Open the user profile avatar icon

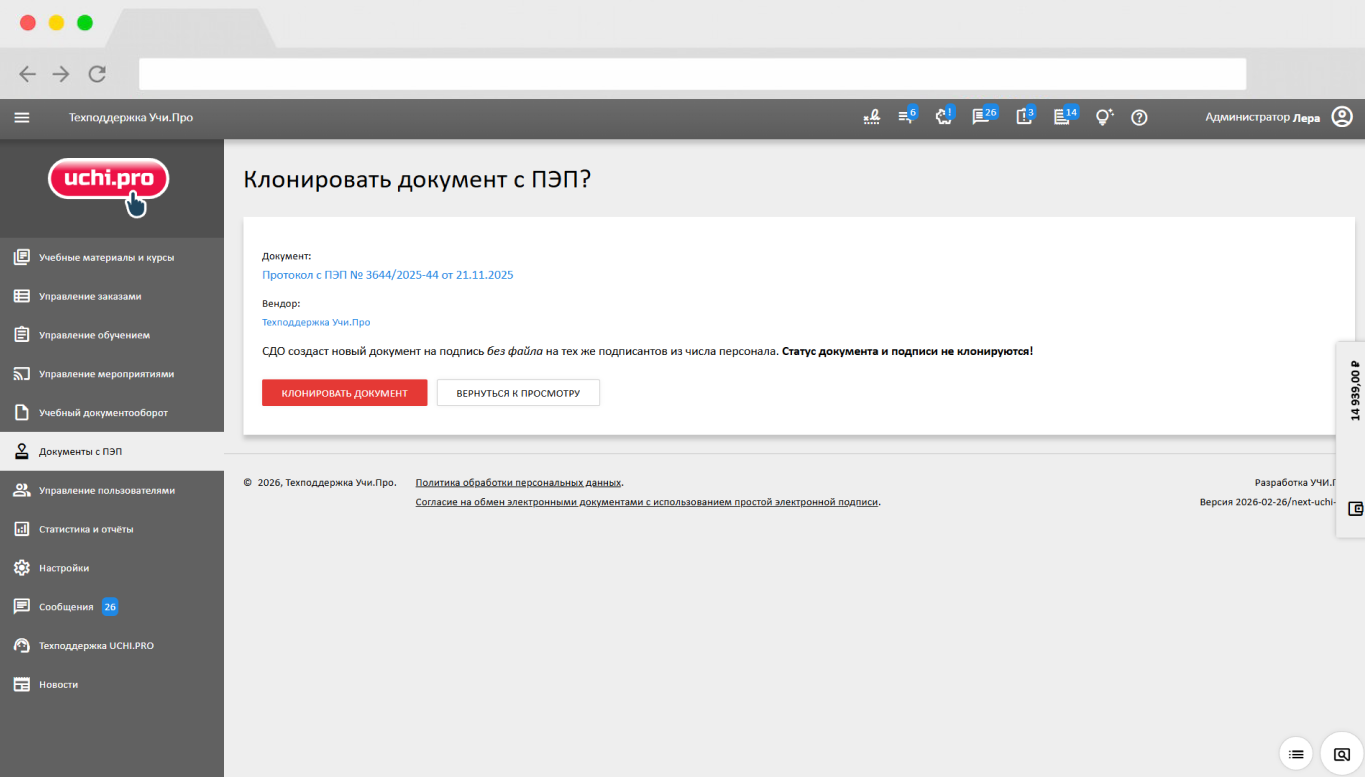pyautogui.click(x=1342, y=117)
